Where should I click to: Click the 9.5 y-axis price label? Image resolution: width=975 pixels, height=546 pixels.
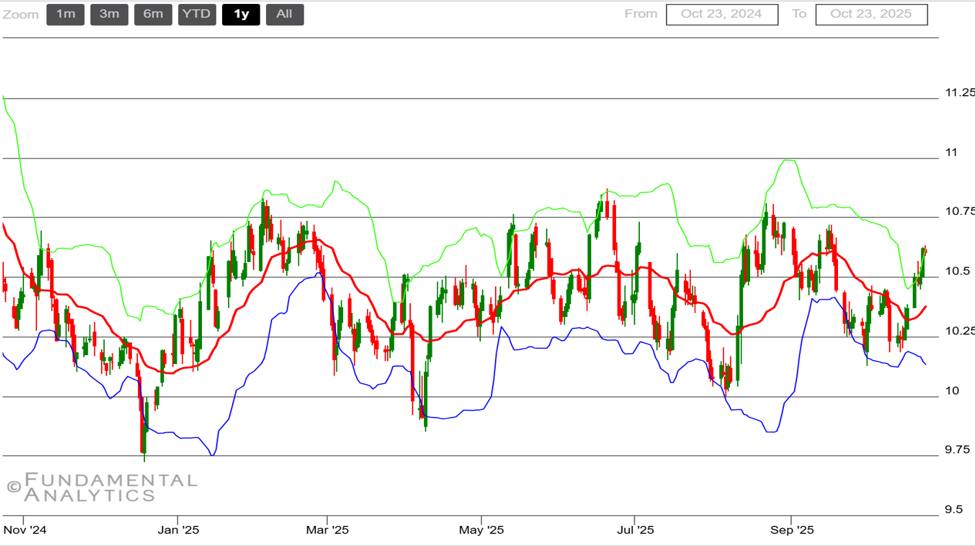point(953,509)
